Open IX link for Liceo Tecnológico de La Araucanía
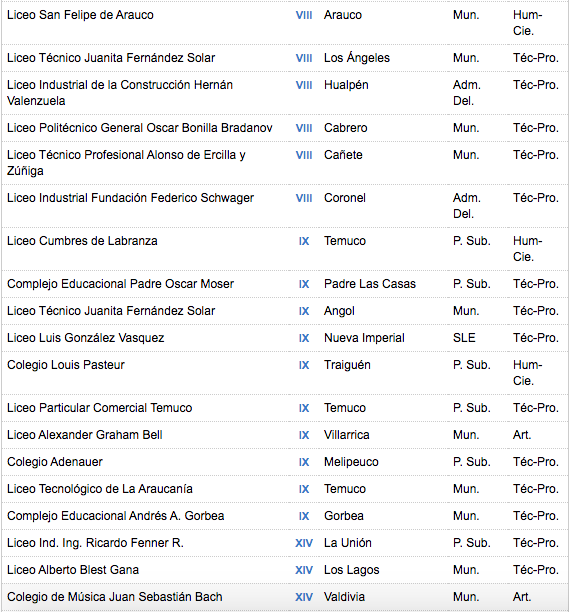Image resolution: width=569 pixels, height=612 pixels. (x=304, y=489)
